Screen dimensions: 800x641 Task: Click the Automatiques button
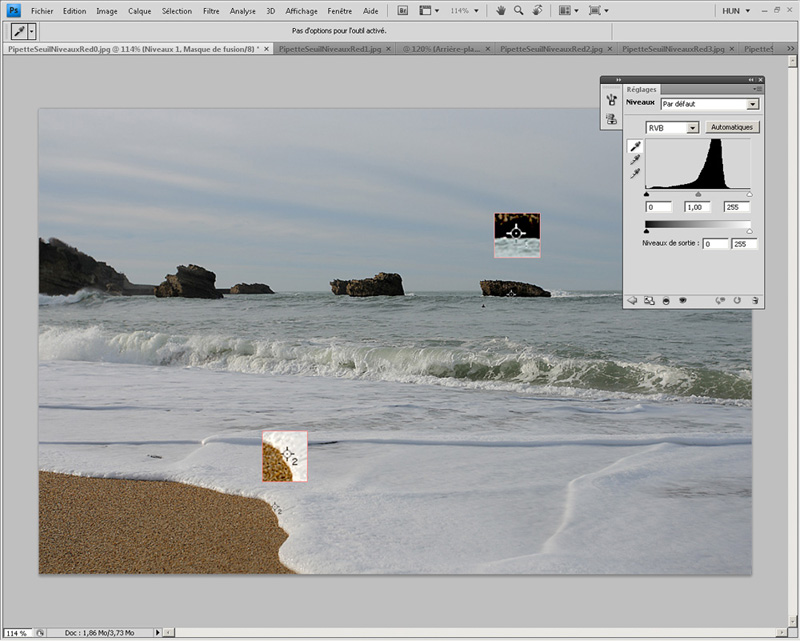732,127
